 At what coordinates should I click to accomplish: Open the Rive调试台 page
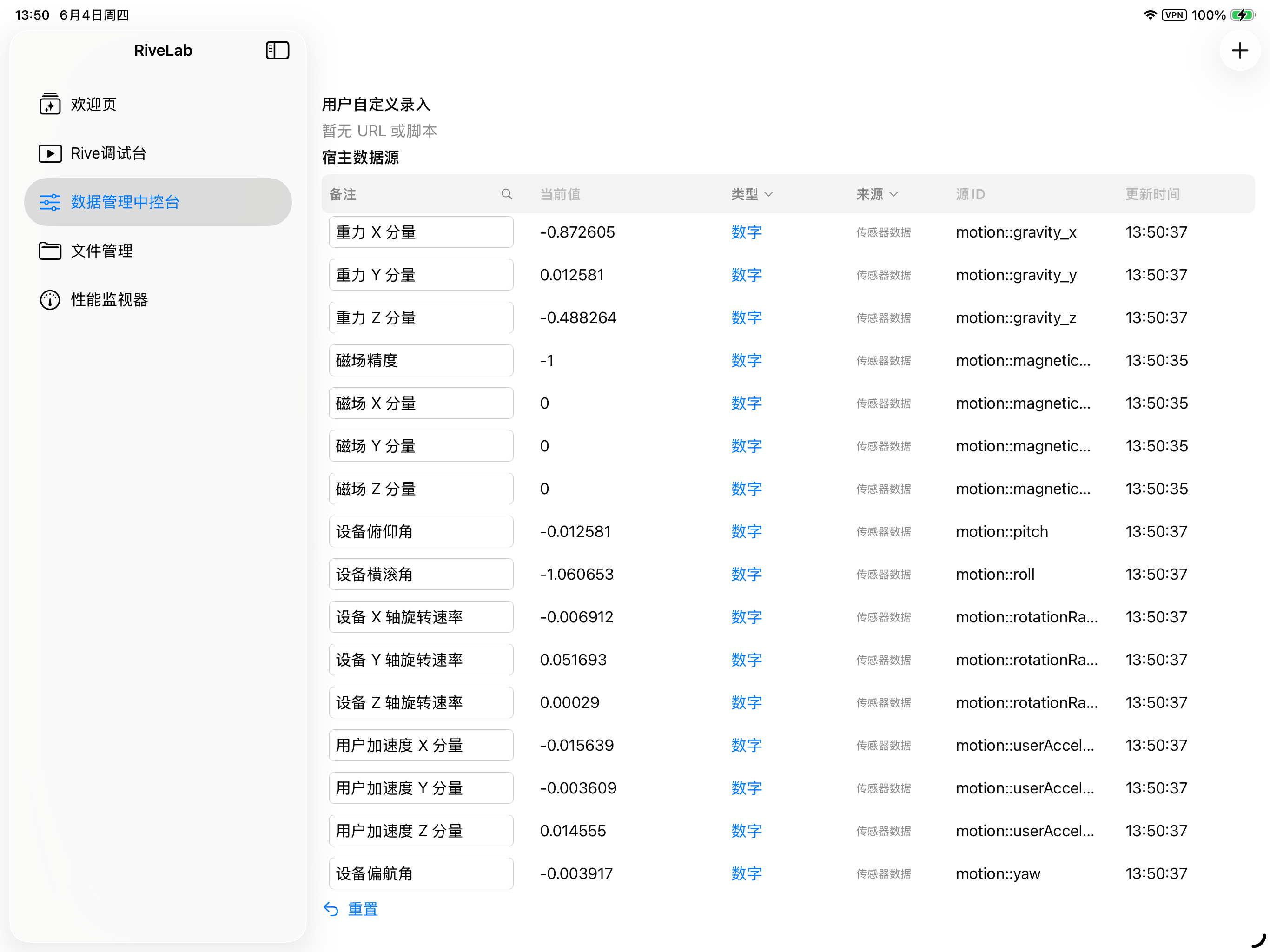[158, 153]
